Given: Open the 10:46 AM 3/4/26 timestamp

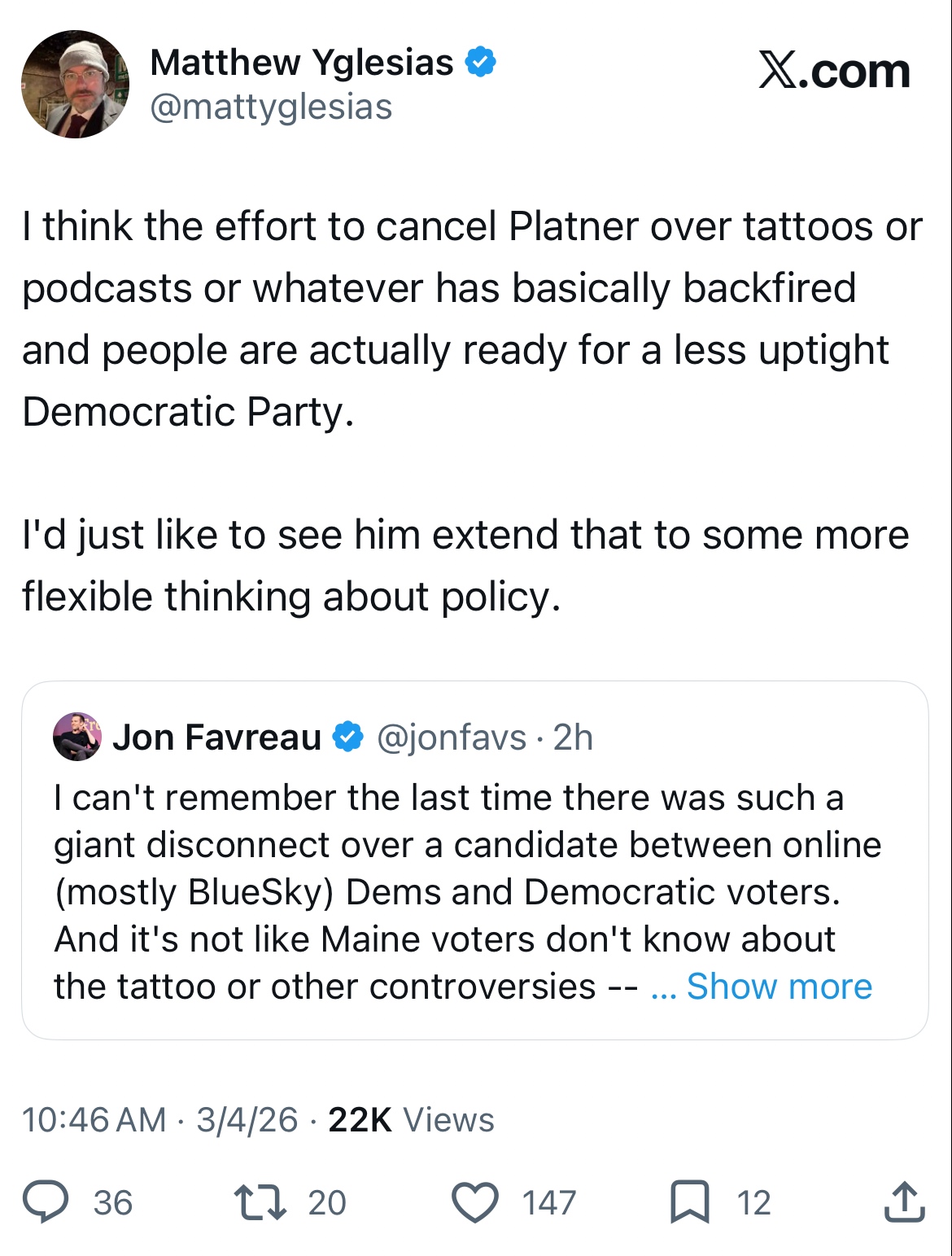Looking at the screenshot, I should (159, 1120).
